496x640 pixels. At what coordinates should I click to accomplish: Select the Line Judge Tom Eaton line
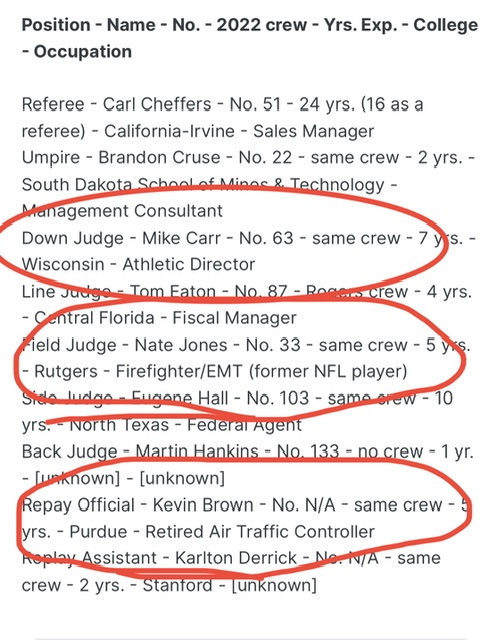(x=247, y=291)
